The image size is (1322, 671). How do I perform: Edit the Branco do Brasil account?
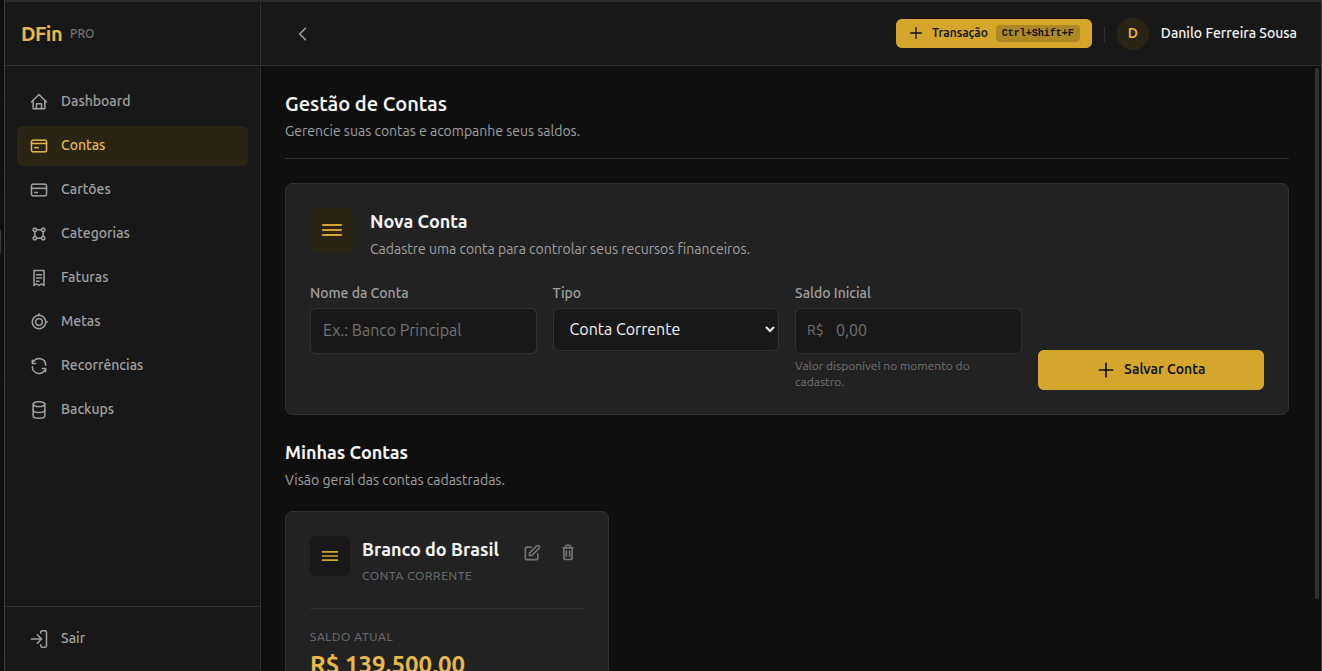coord(532,552)
